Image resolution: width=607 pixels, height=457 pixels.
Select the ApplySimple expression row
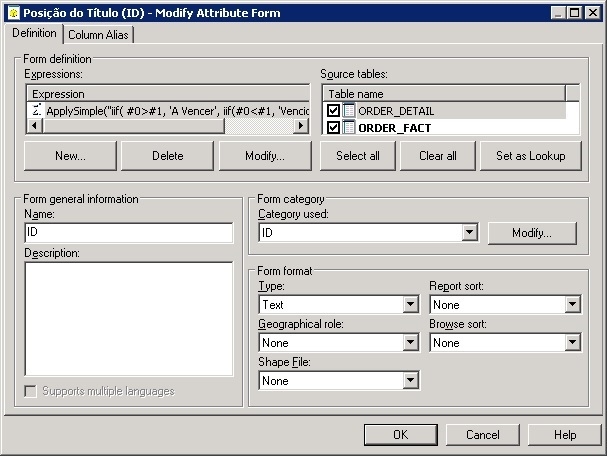tap(168, 111)
